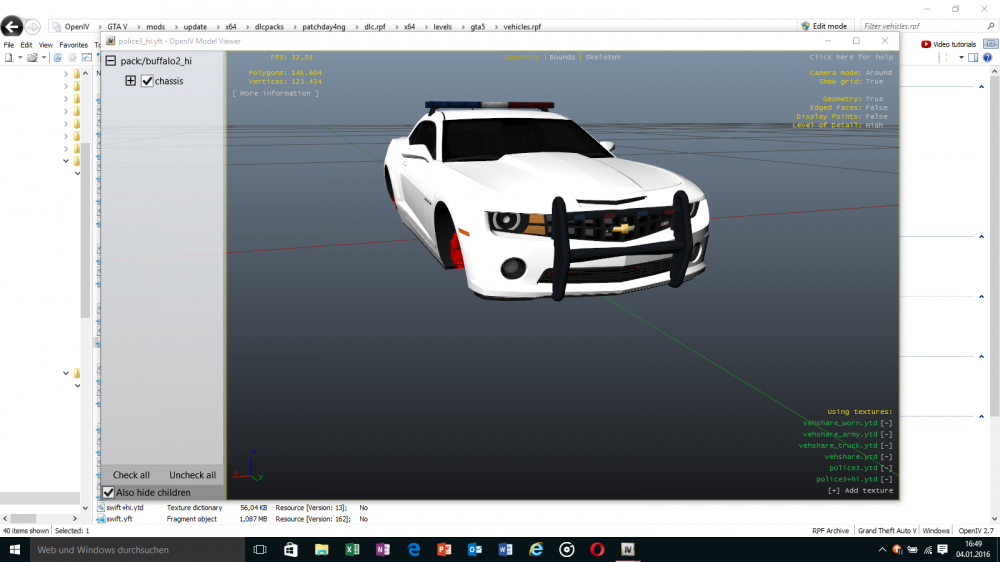
Task: Change Level of Detail High value
Action: 874,125
